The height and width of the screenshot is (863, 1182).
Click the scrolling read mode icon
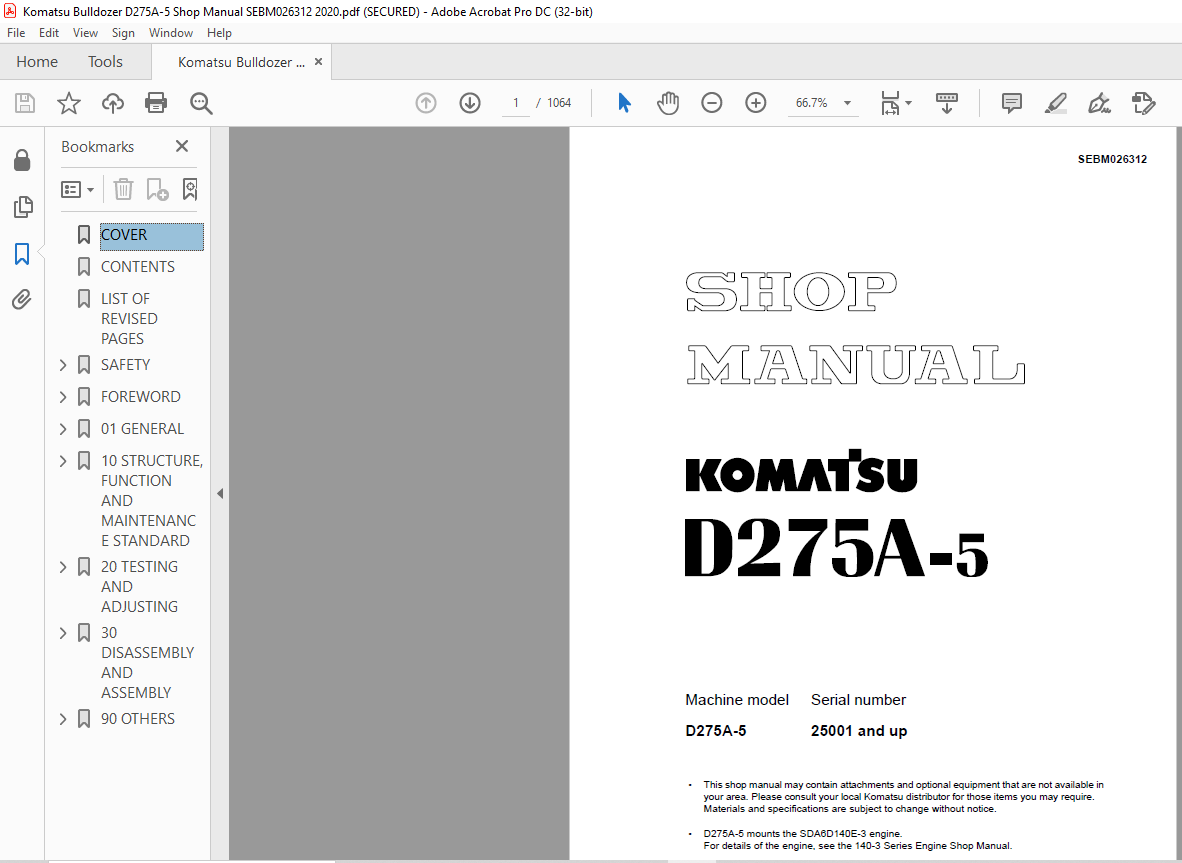click(946, 103)
